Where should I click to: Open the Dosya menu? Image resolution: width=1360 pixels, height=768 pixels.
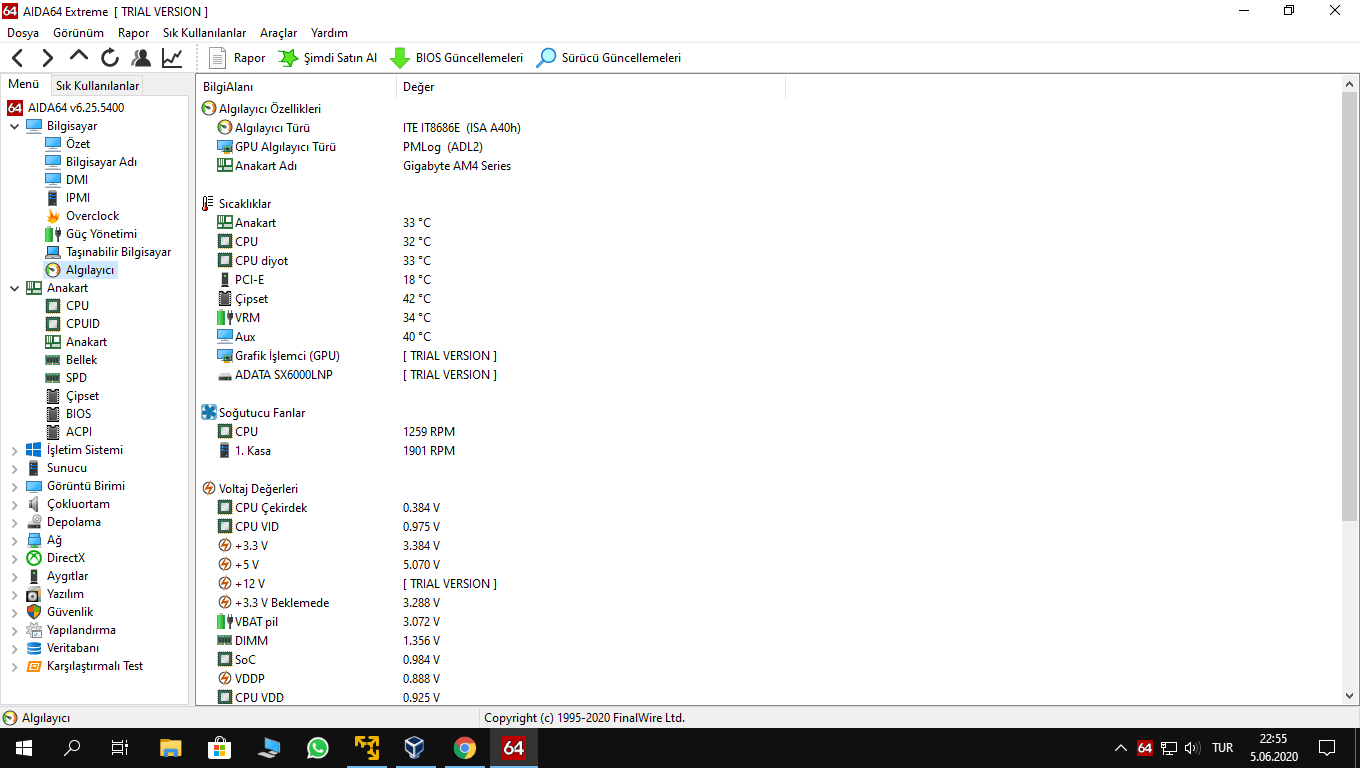23,33
